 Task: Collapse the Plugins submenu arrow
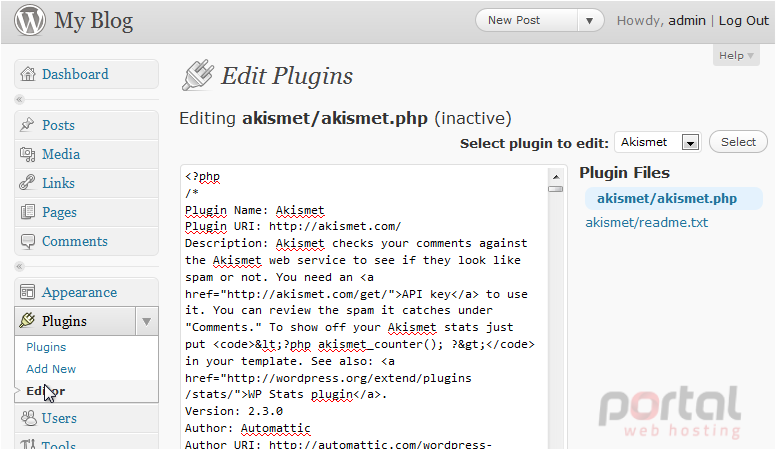[146, 321]
